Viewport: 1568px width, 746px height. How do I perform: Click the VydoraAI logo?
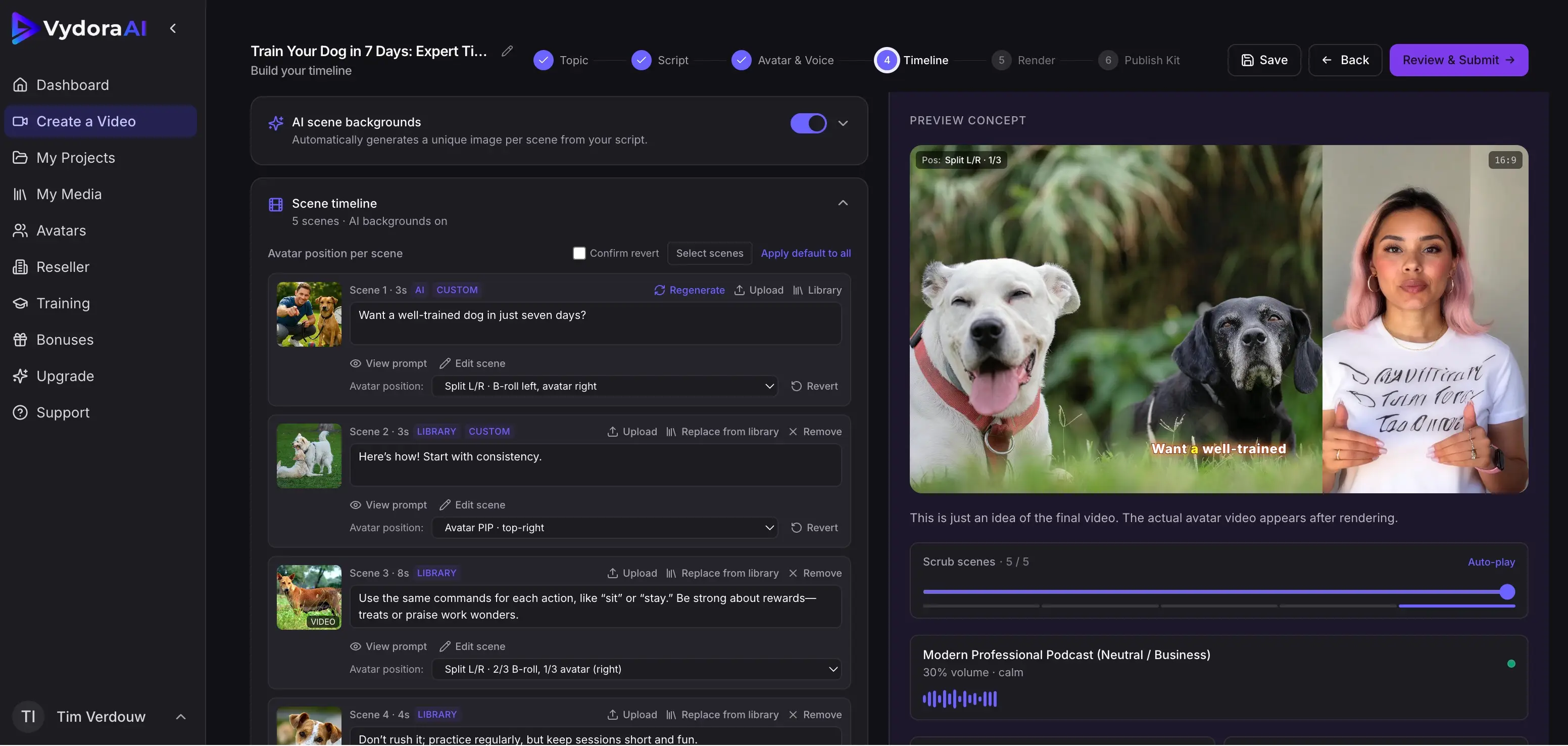79,28
